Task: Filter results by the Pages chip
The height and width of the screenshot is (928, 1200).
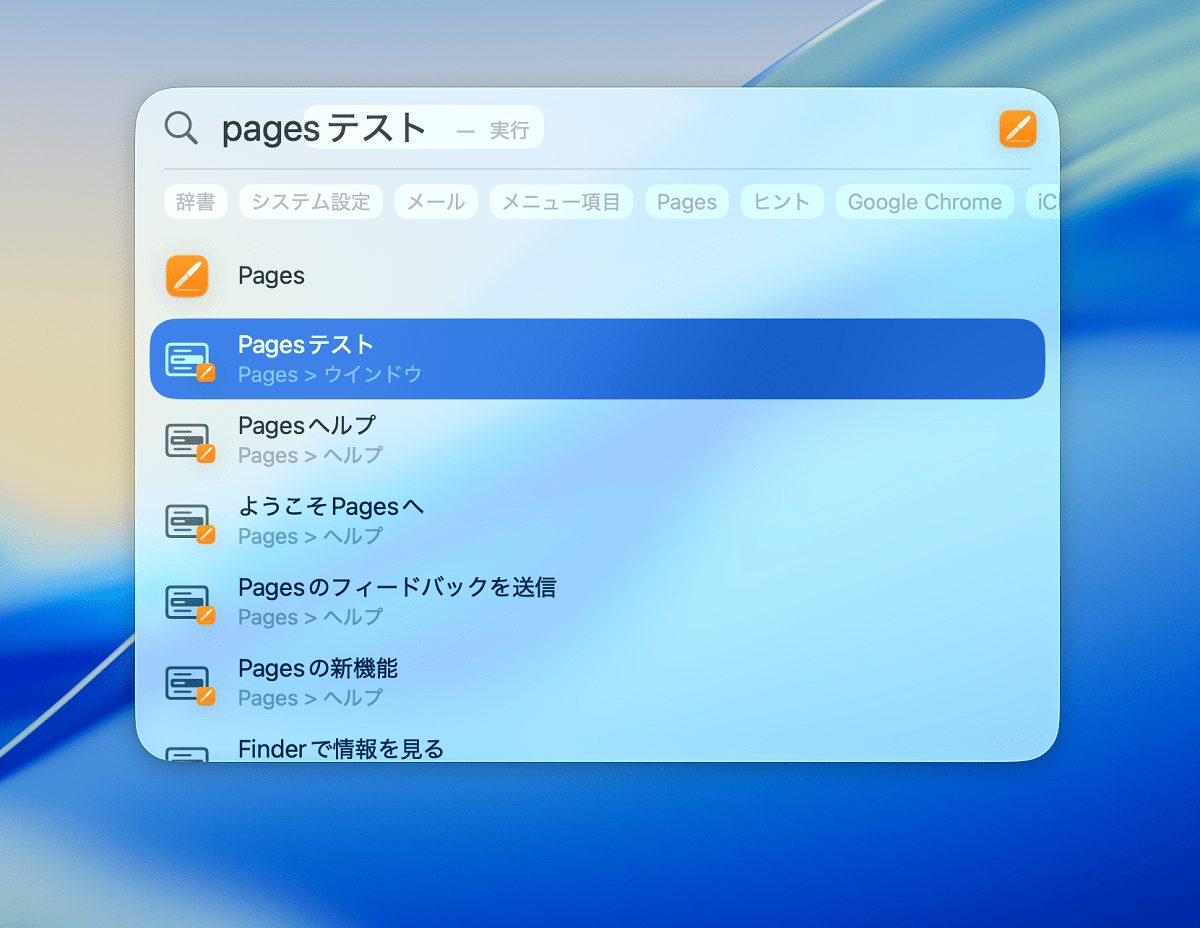Action: click(x=687, y=202)
